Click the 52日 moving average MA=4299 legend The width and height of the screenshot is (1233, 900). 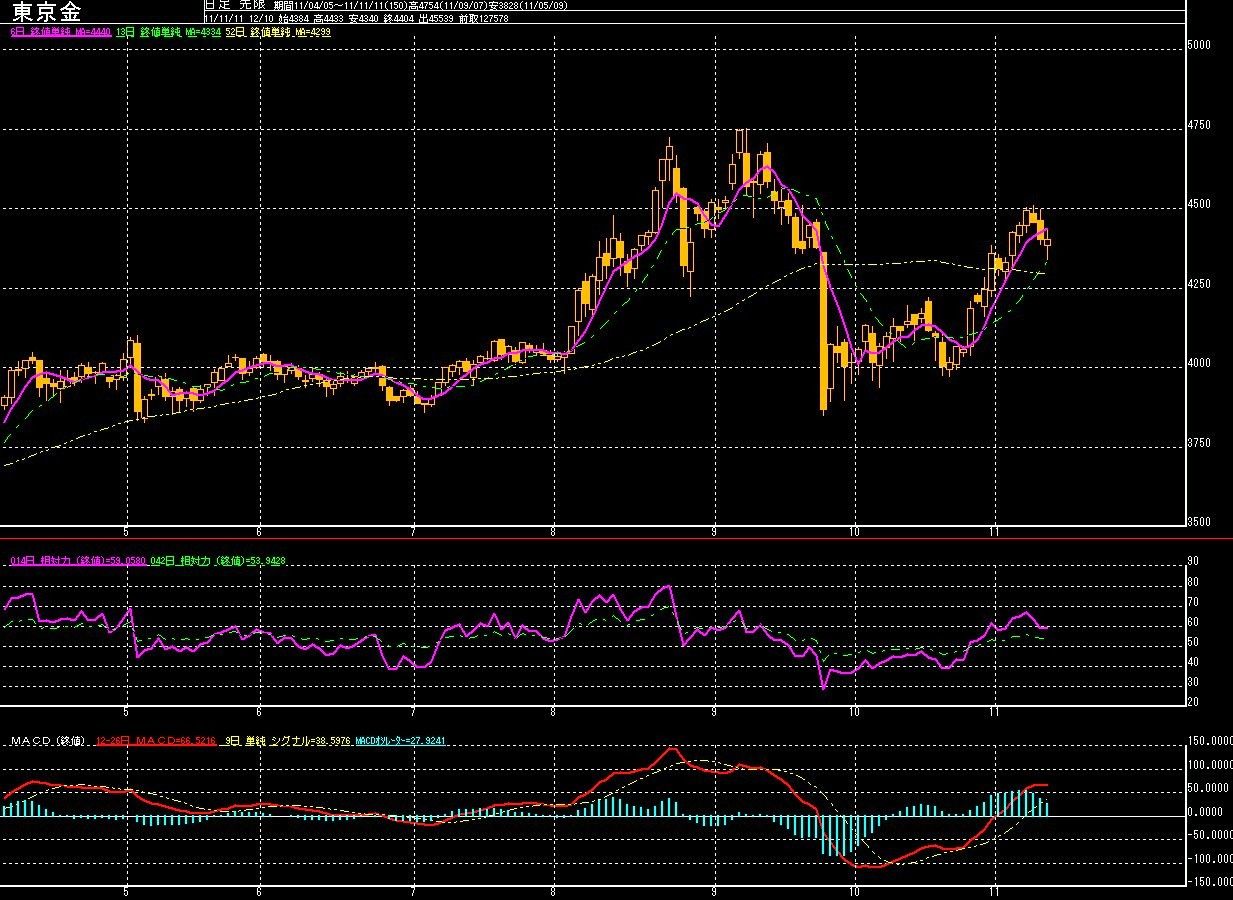277,32
